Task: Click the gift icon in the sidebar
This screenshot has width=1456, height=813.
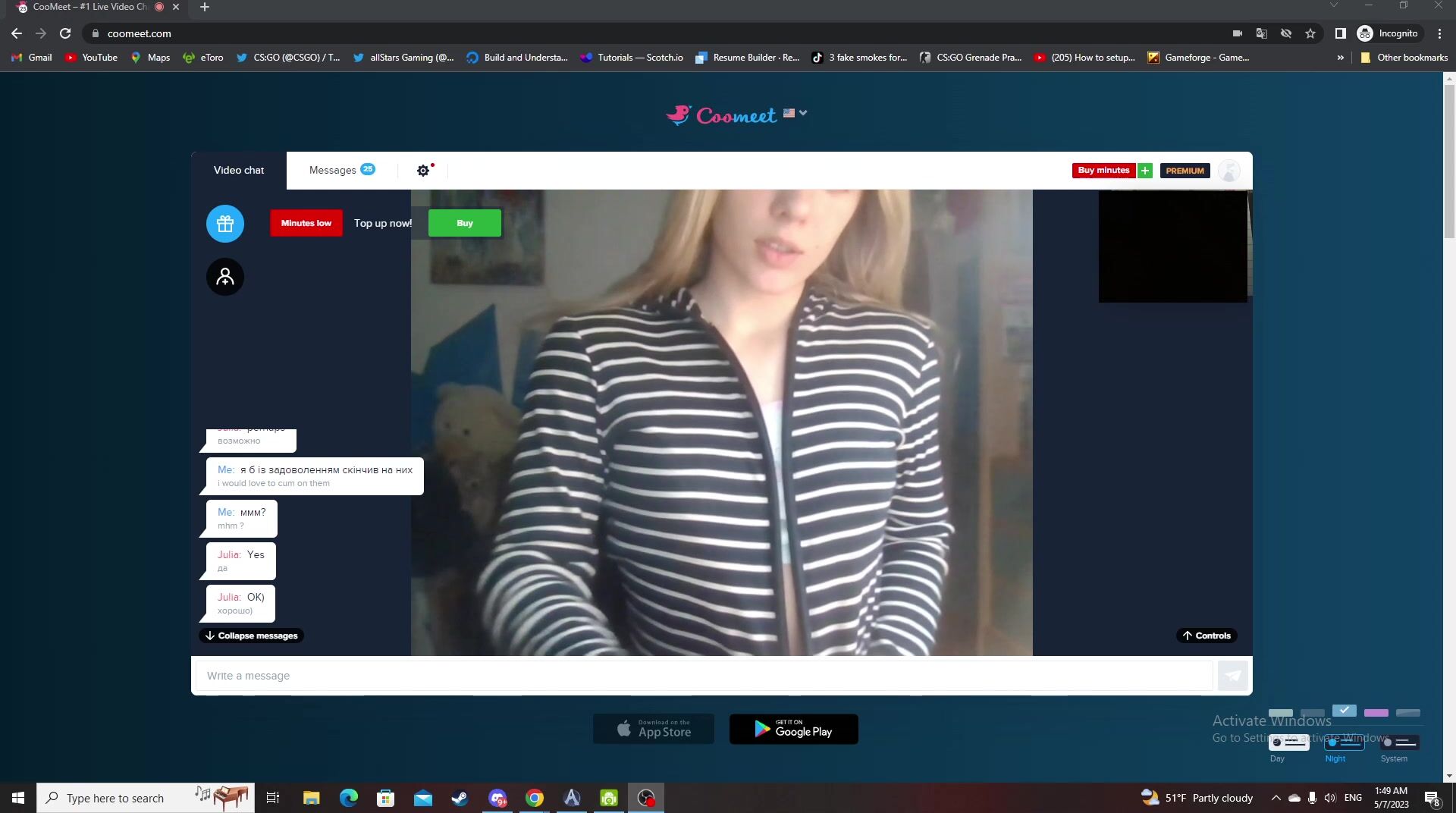Action: [x=225, y=224]
